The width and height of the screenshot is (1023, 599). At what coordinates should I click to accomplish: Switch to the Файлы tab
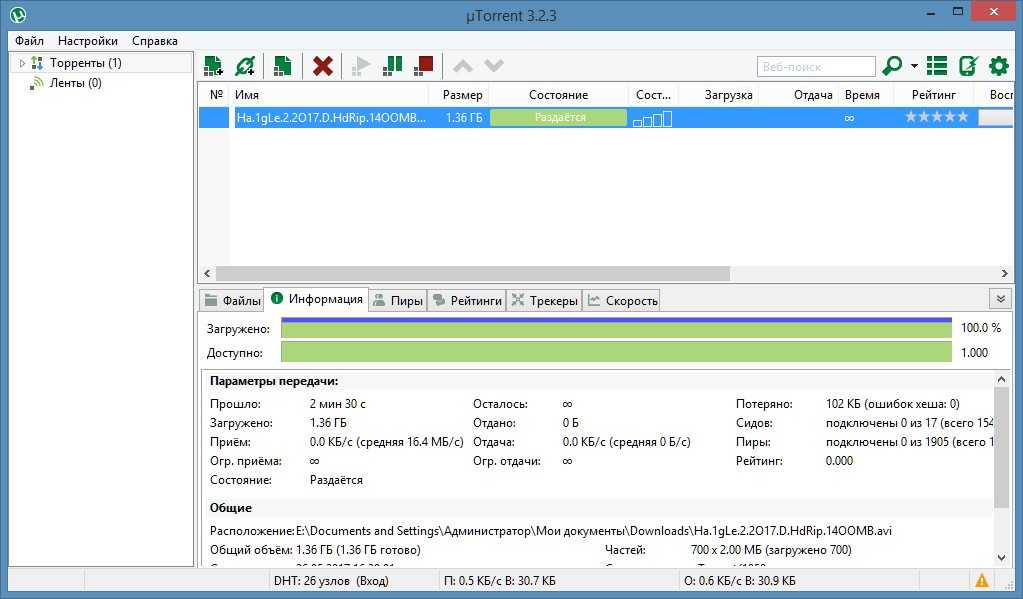pyautogui.click(x=232, y=300)
